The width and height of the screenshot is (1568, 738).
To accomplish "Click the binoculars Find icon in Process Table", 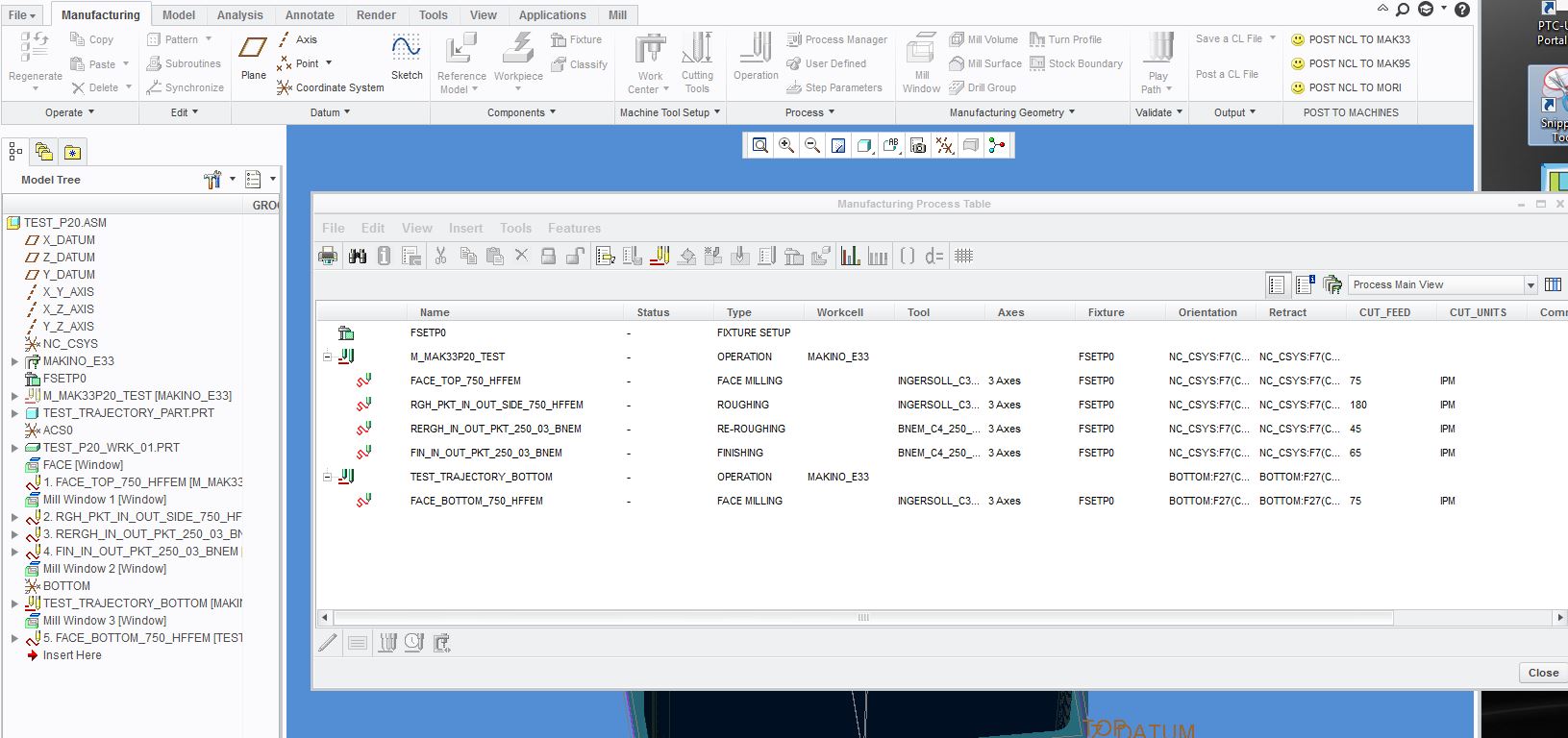I will tap(358, 256).
